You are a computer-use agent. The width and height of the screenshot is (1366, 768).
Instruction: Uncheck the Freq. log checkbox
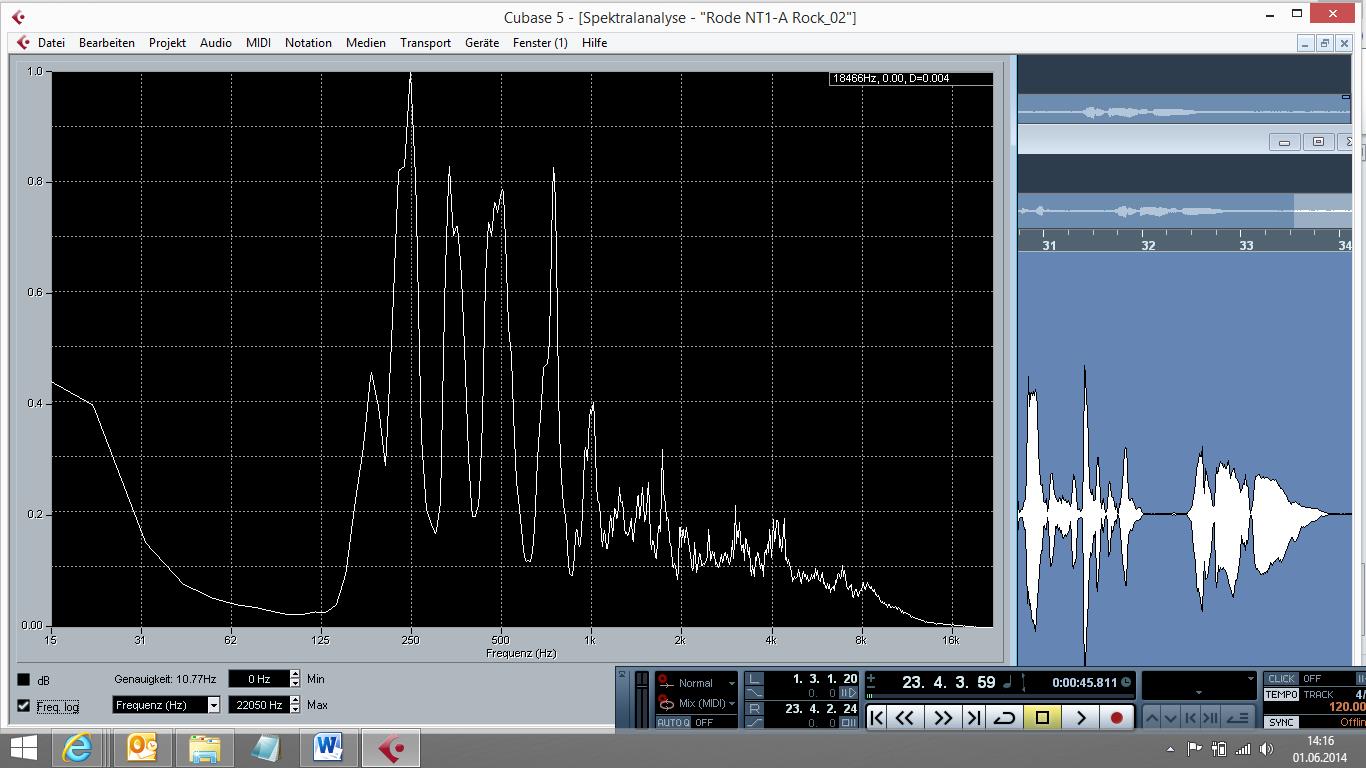[24, 706]
